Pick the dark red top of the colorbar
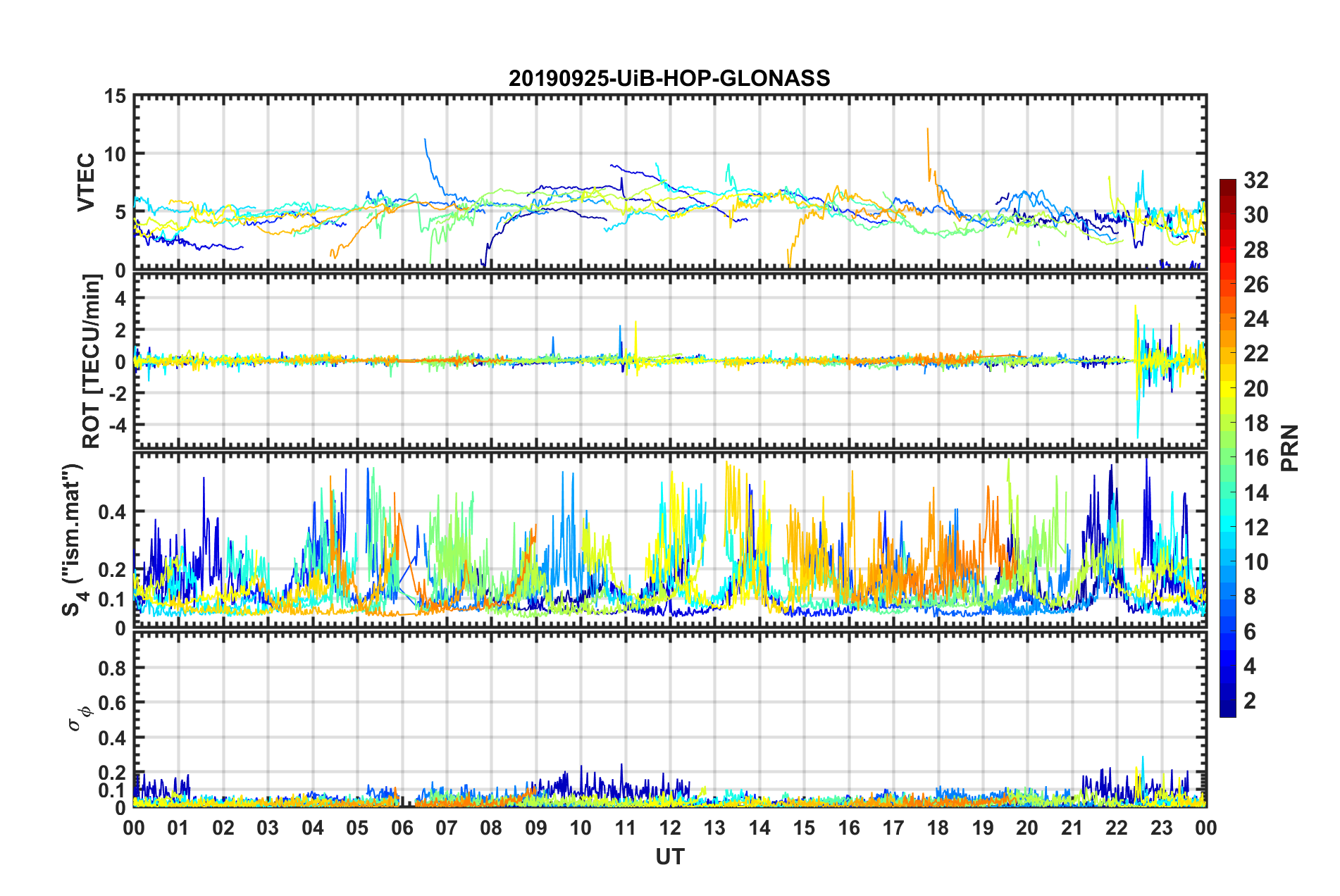Viewport: 1340px width, 896px height. point(1227,184)
